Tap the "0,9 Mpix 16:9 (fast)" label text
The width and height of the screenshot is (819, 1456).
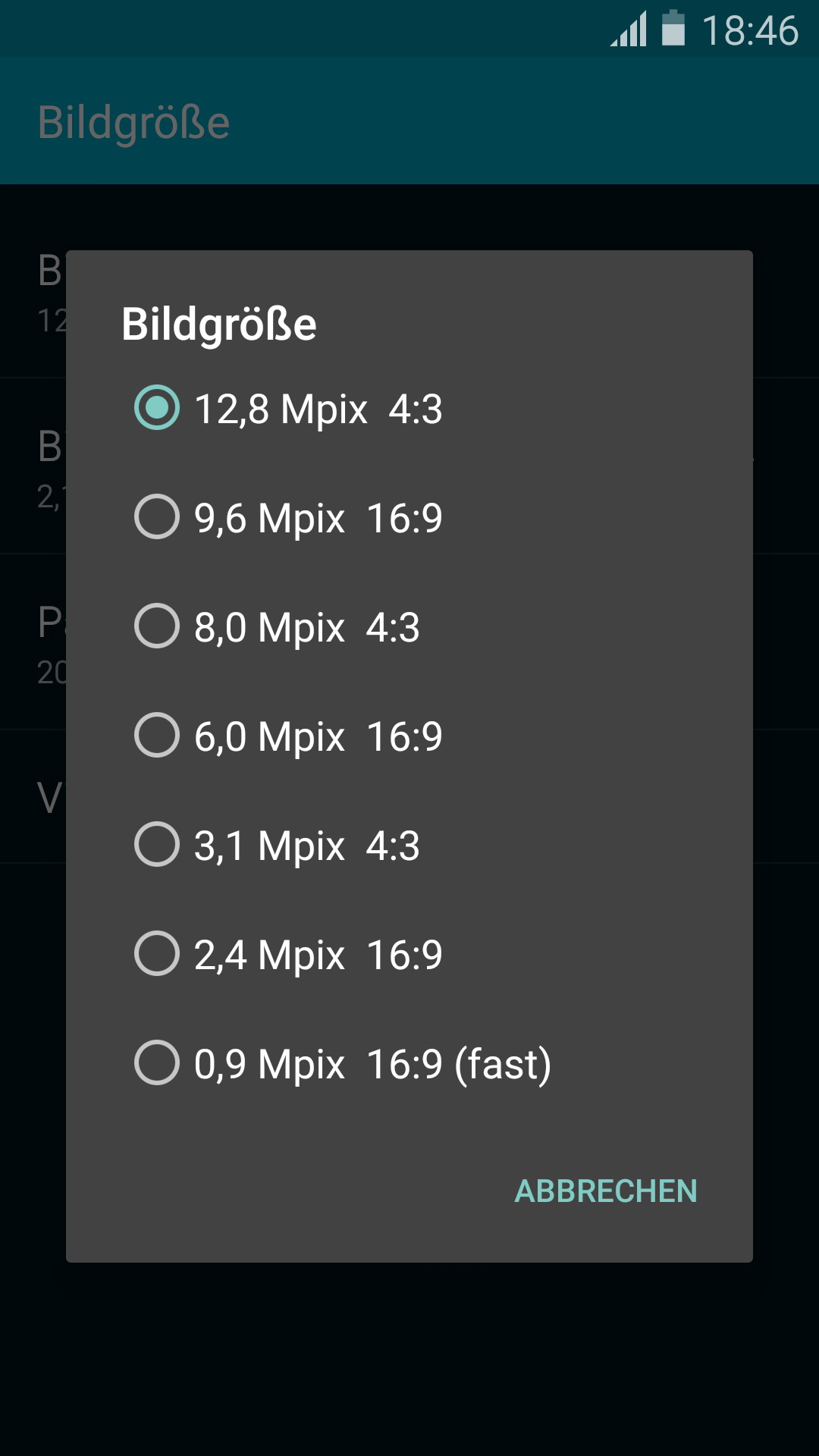(372, 1064)
